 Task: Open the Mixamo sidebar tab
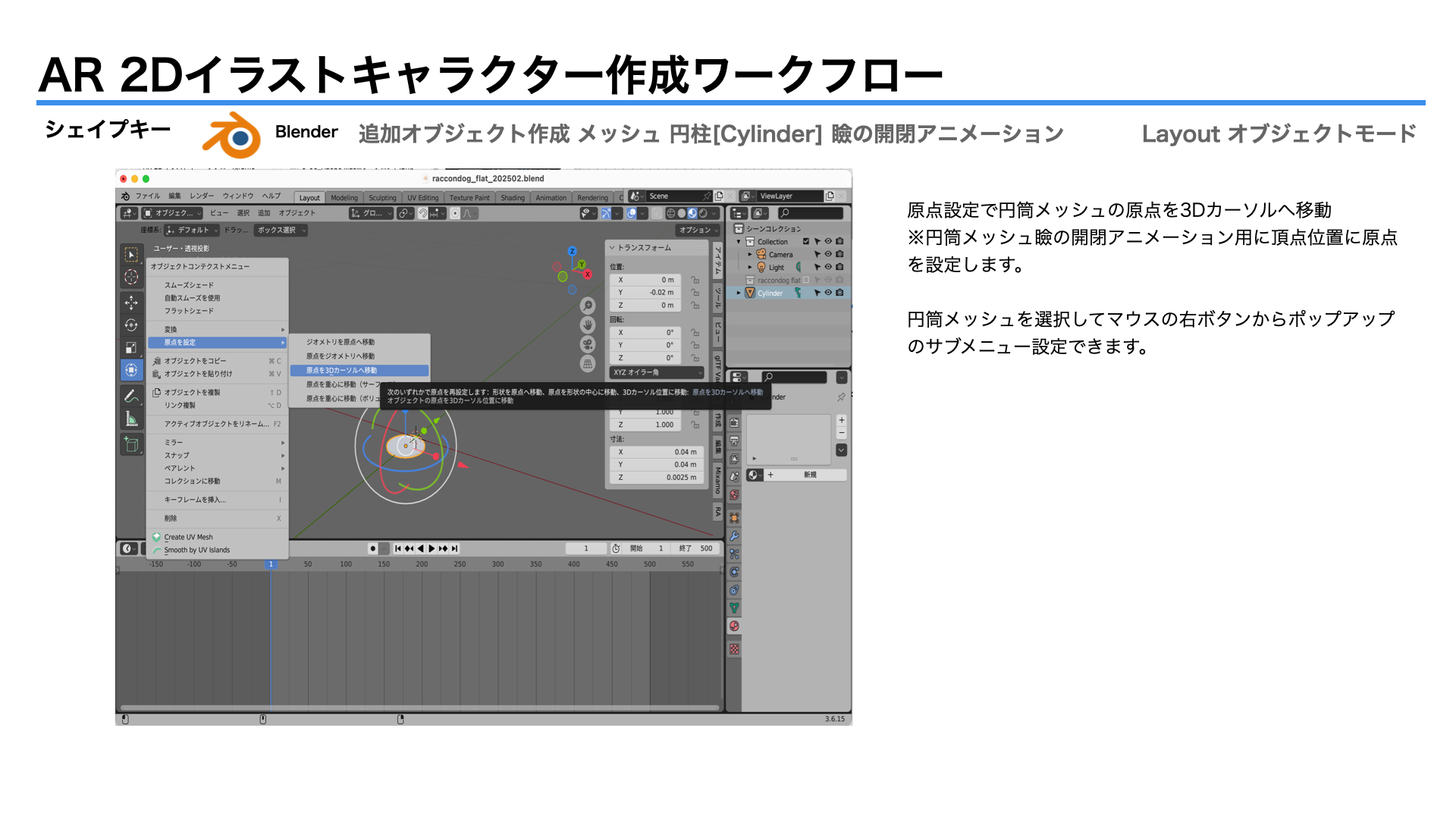coord(717,479)
